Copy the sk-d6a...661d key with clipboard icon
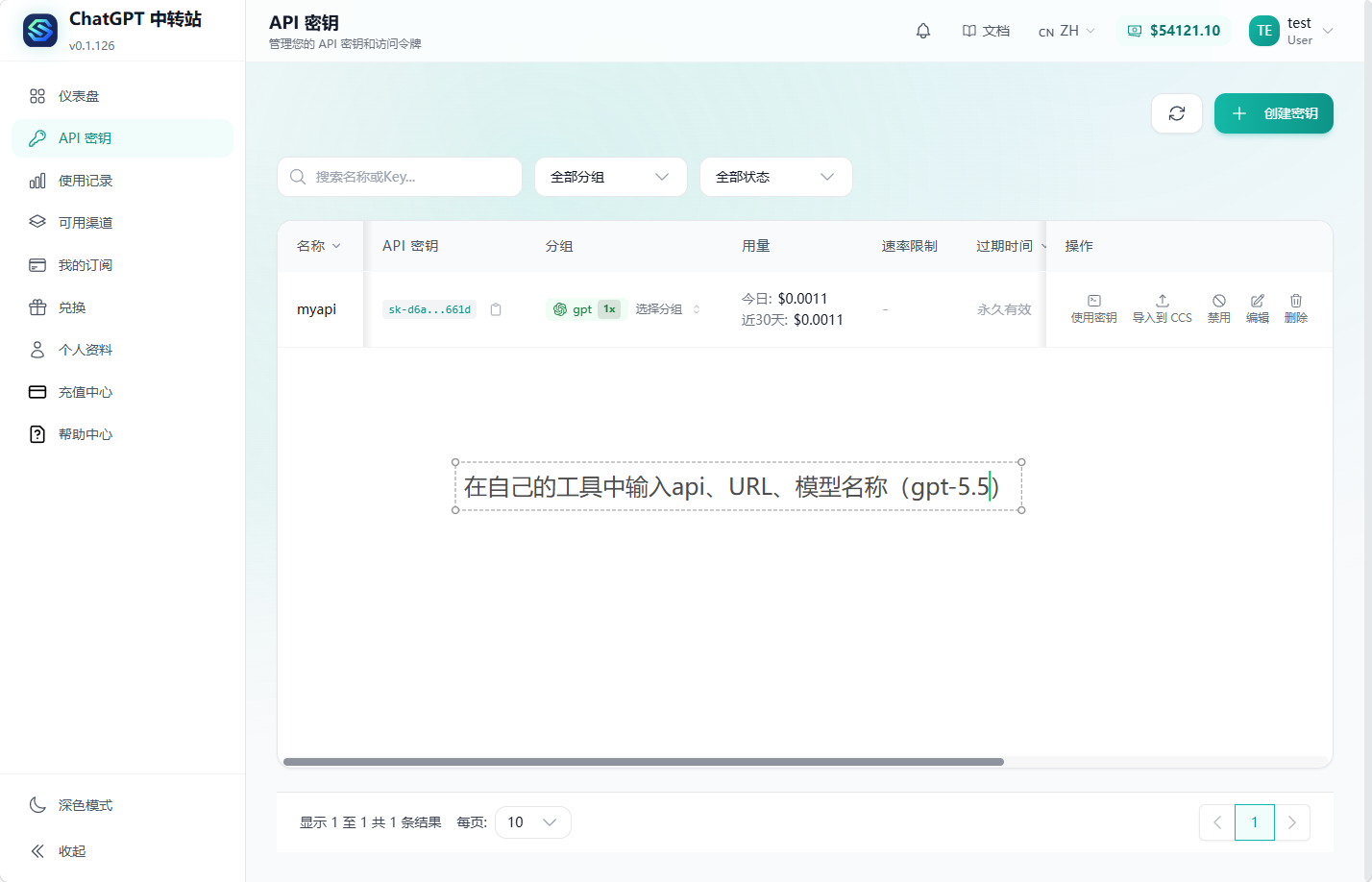This screenshot has width=1372, height=882. (x=496, y=309)
